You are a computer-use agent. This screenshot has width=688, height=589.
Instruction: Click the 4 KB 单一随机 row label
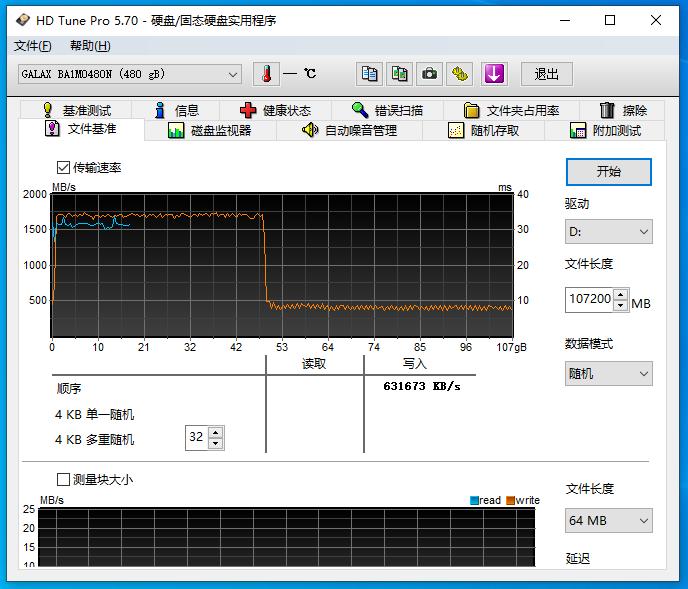click(x=94, y=414)
